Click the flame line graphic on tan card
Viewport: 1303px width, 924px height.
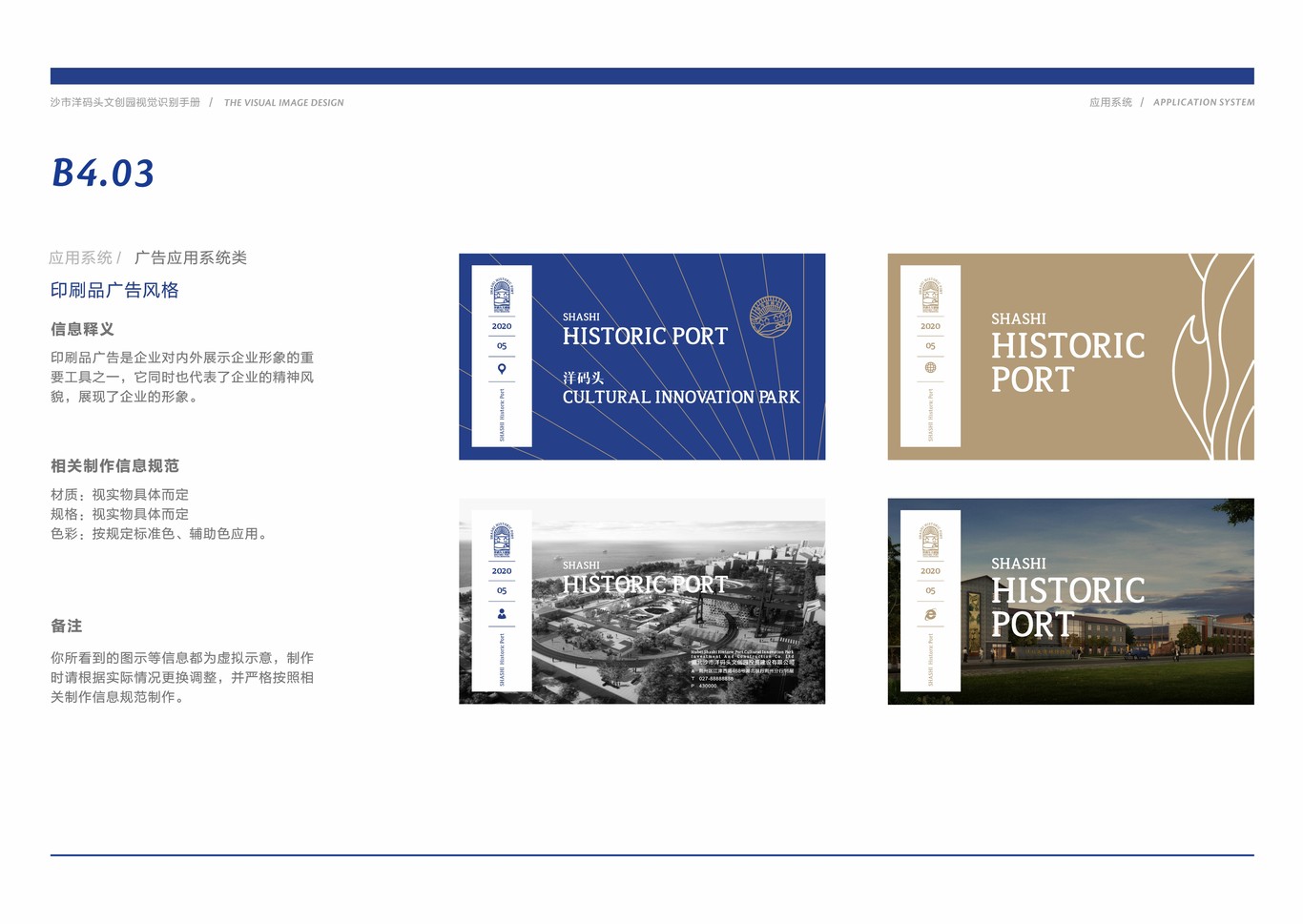pyautogui.click(x=1213, y=357)
